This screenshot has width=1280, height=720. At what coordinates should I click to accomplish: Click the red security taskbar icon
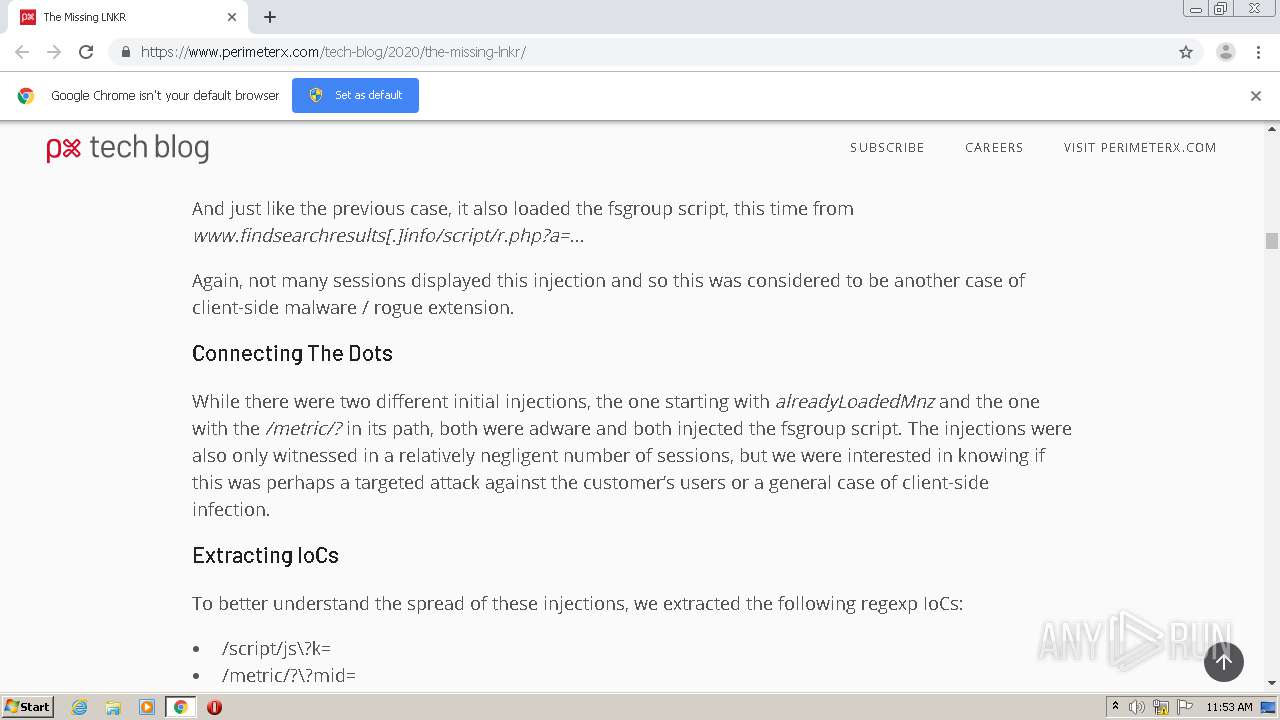pos(214,707)
